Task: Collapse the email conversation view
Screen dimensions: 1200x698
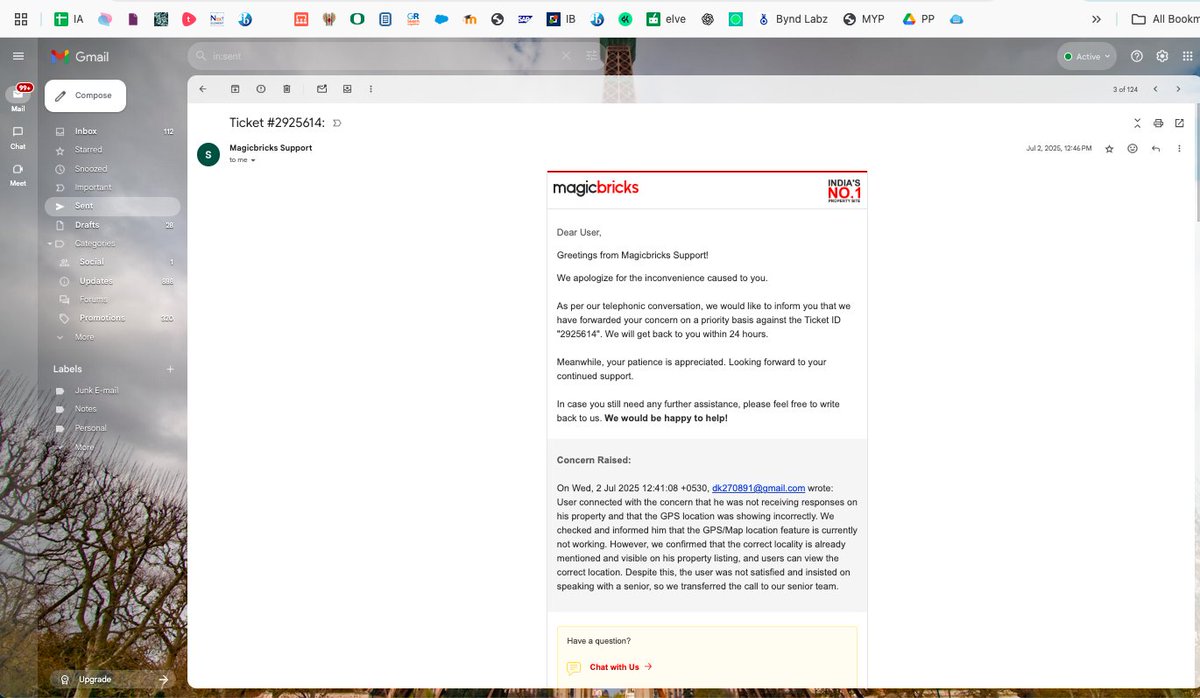Action: (x=1137, y=122)
